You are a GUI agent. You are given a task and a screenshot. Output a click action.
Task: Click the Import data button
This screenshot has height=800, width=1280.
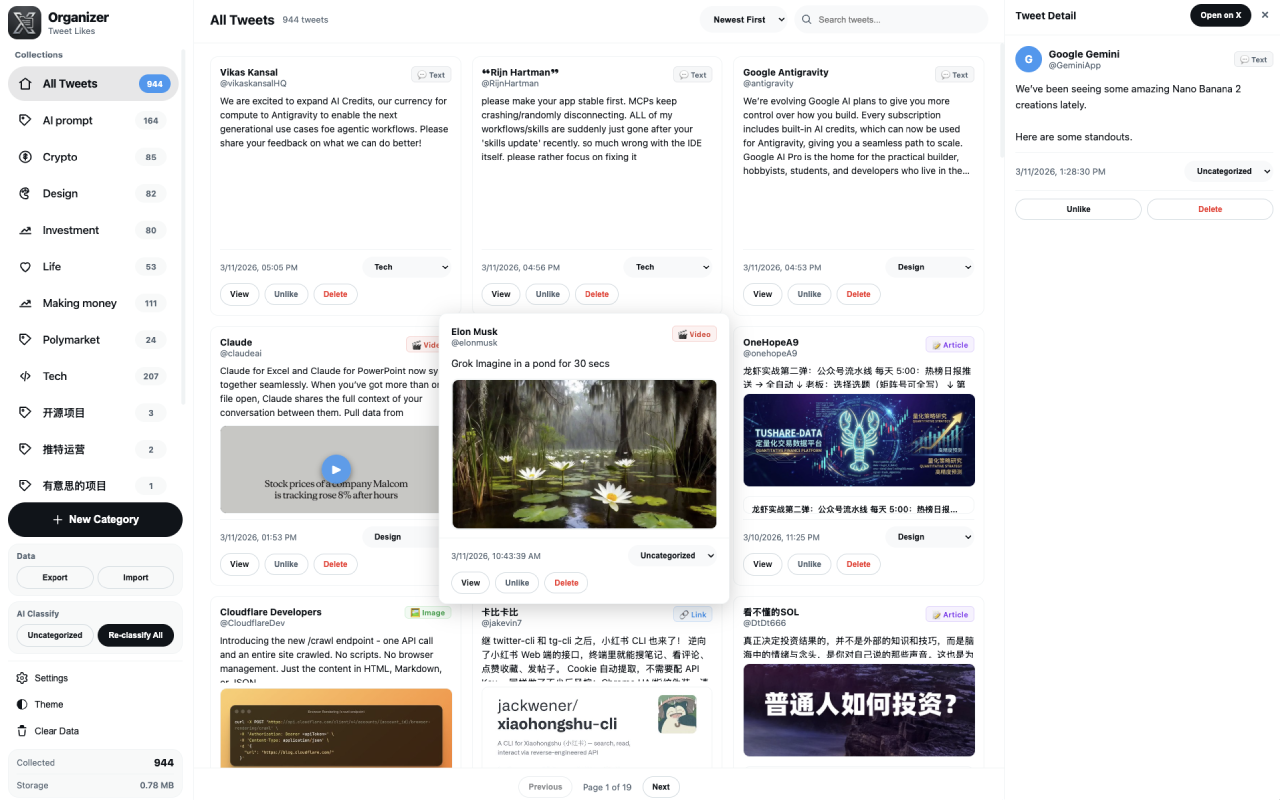click(136, 577)
